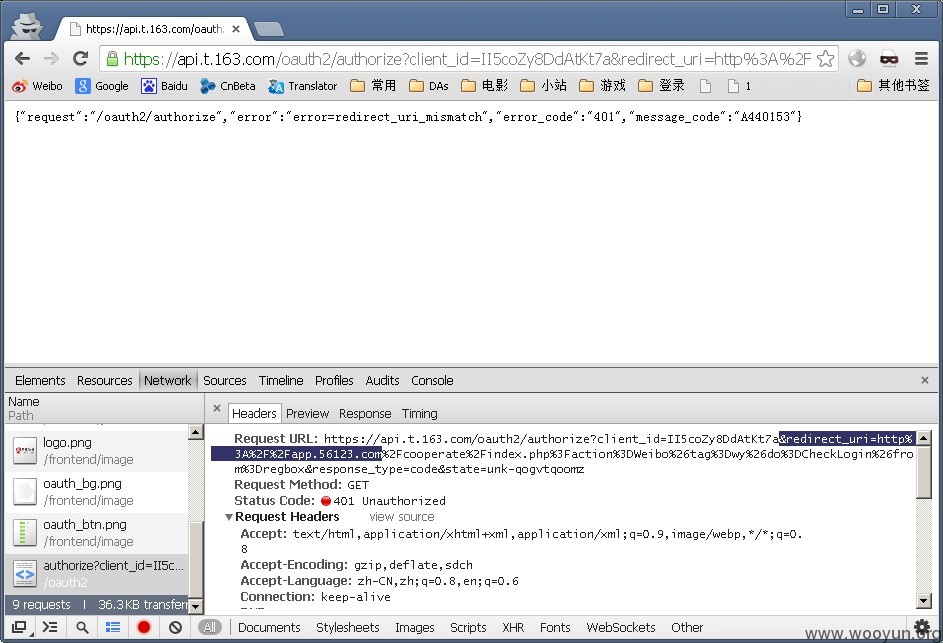The image size is (943, 643).
Task: Filter network by Scripts
Action: click(468, 627)
